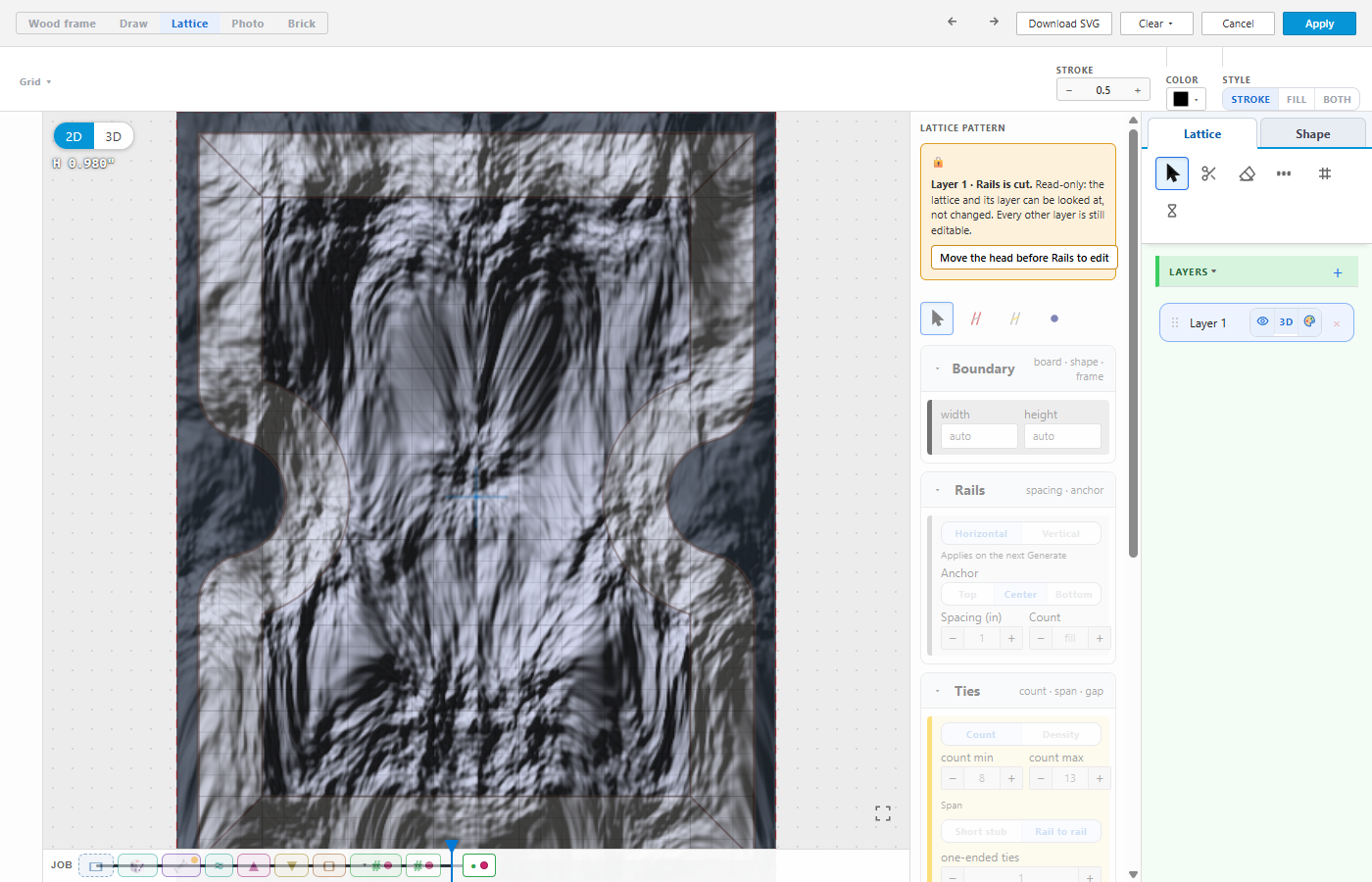This screenshot has height=882, width=1372.
Task: Open the yellow down-triangle job step
Action: click(x=291, y=865)
